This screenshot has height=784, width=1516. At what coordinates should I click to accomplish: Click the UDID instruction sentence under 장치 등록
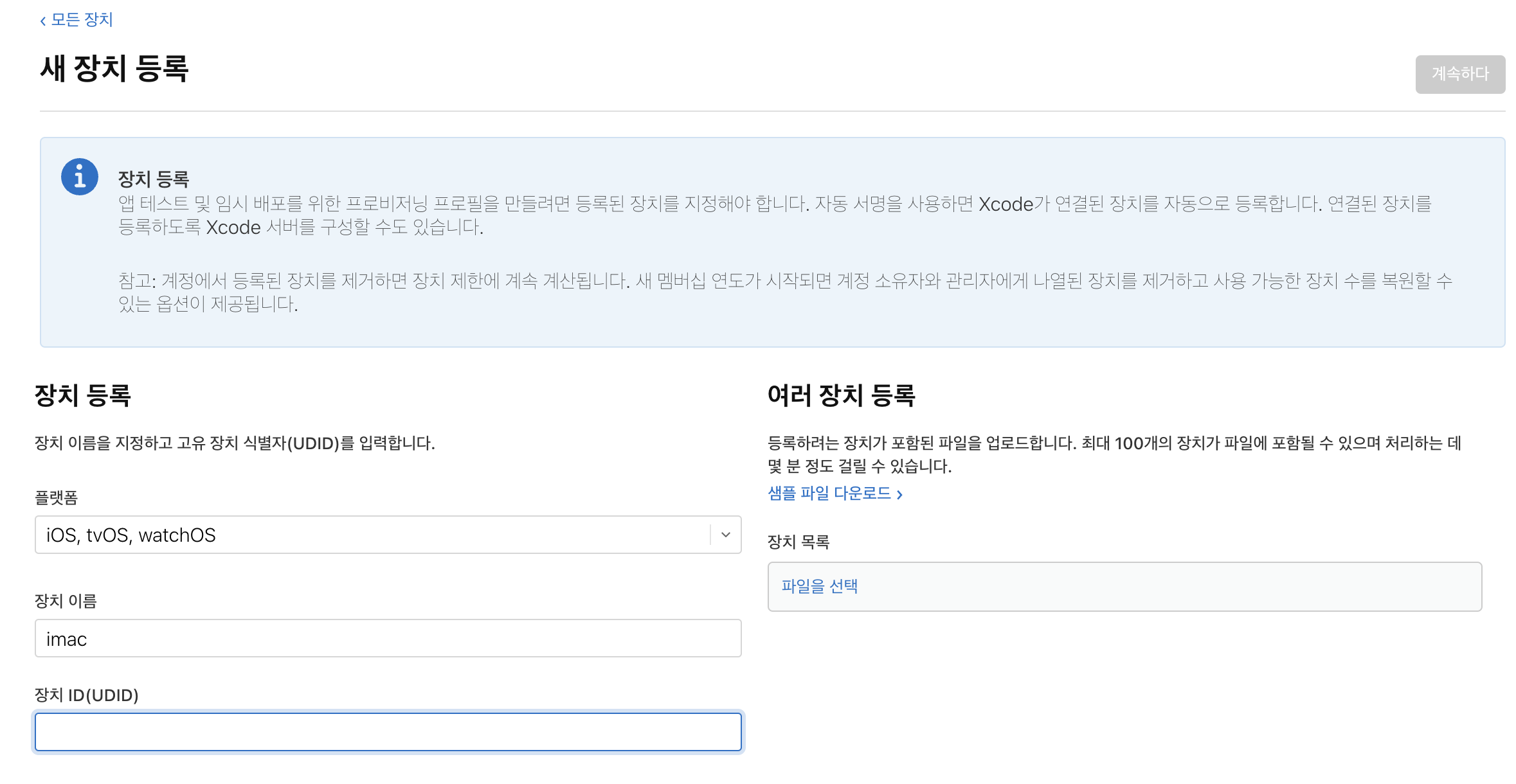coord(235,443)
